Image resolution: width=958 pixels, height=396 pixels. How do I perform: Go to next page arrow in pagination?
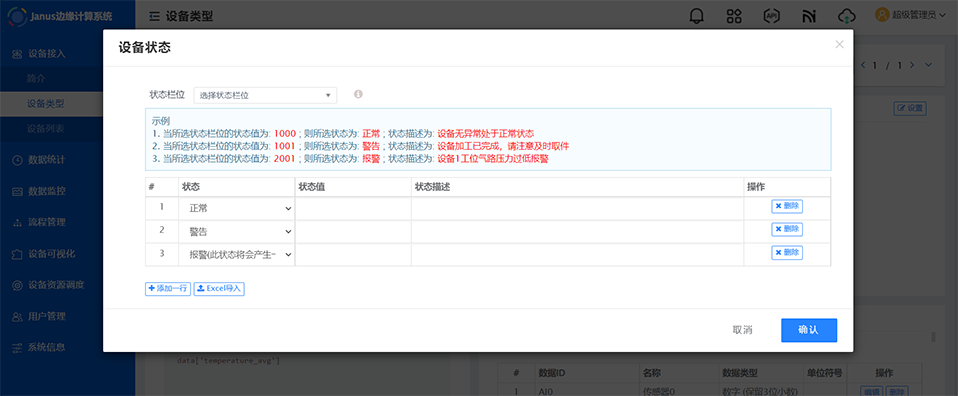pos(912,64)
